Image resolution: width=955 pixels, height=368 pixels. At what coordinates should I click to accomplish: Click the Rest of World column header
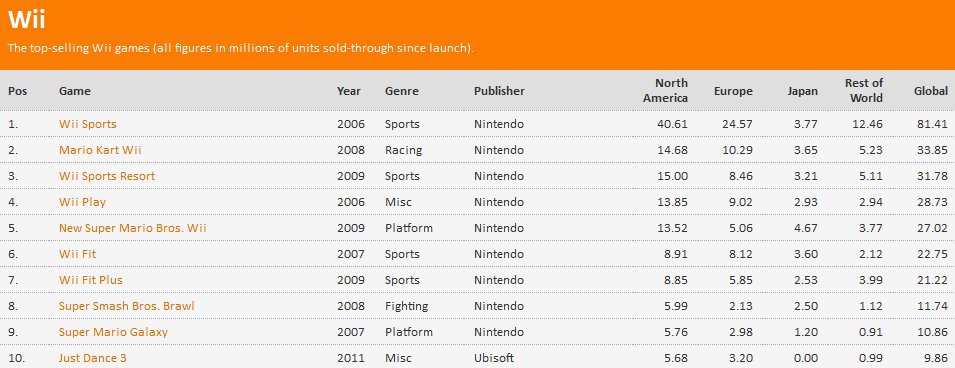pyautogui.click(x=864, y=90)
